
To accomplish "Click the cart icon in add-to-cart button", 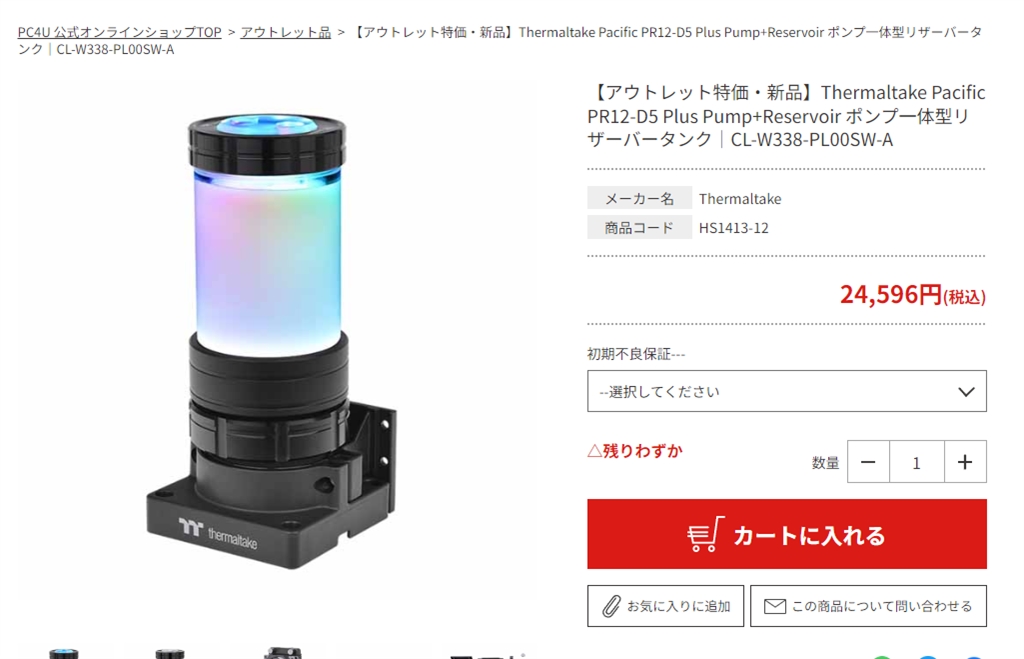I will click(705, 534).
